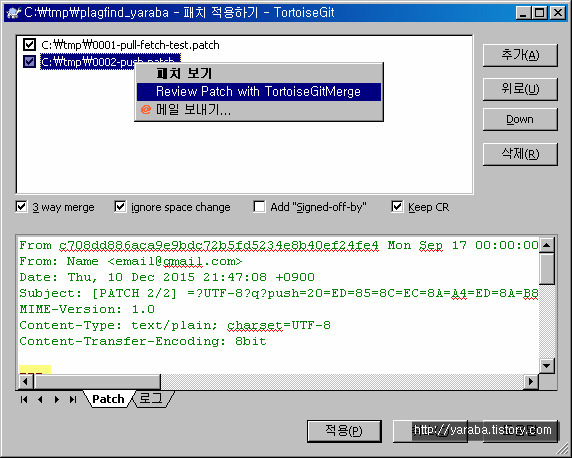Click the horizontal scroll right arrow

point(531,382)
